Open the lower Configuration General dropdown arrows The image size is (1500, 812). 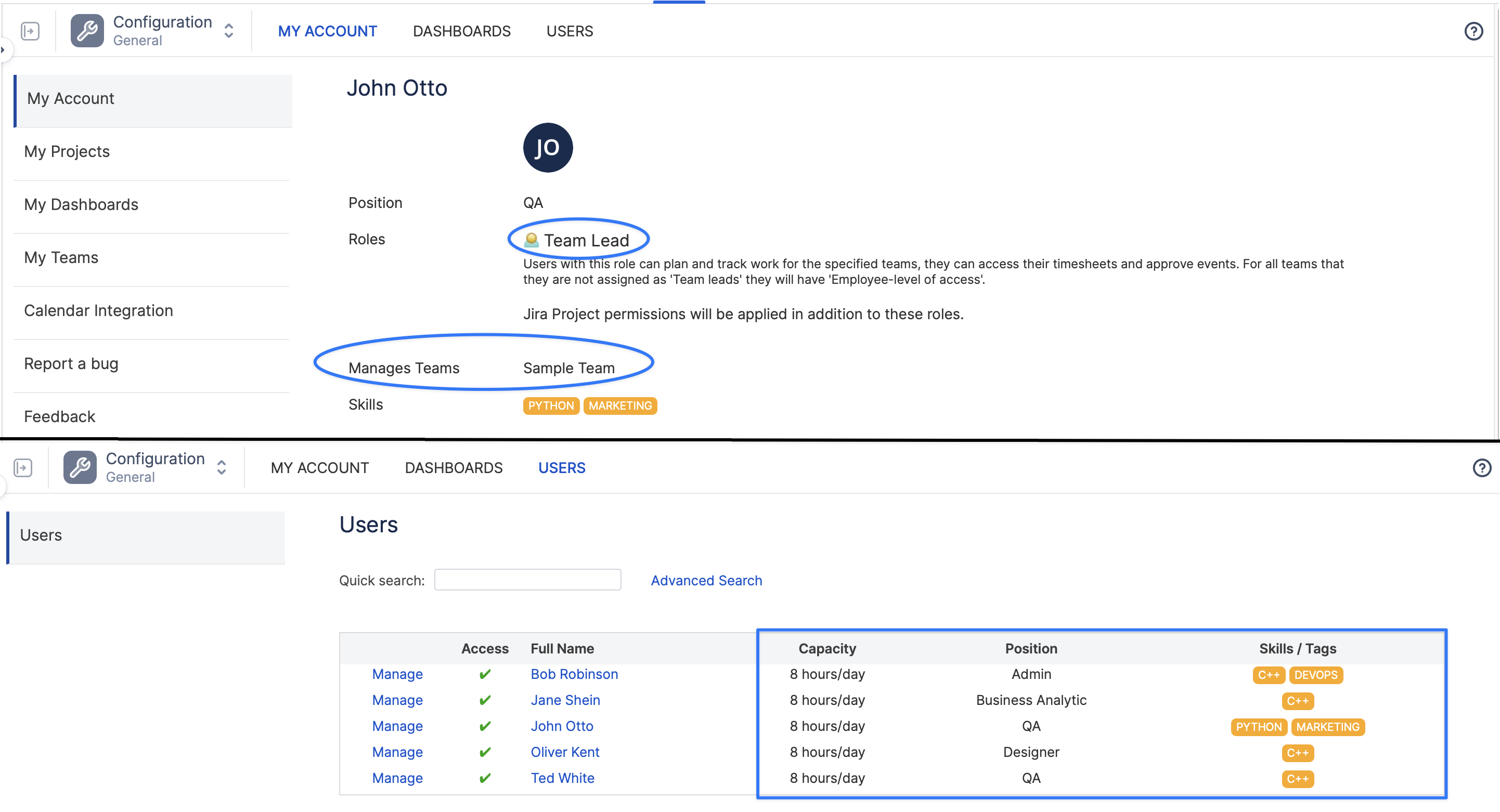tap(221, 467)
